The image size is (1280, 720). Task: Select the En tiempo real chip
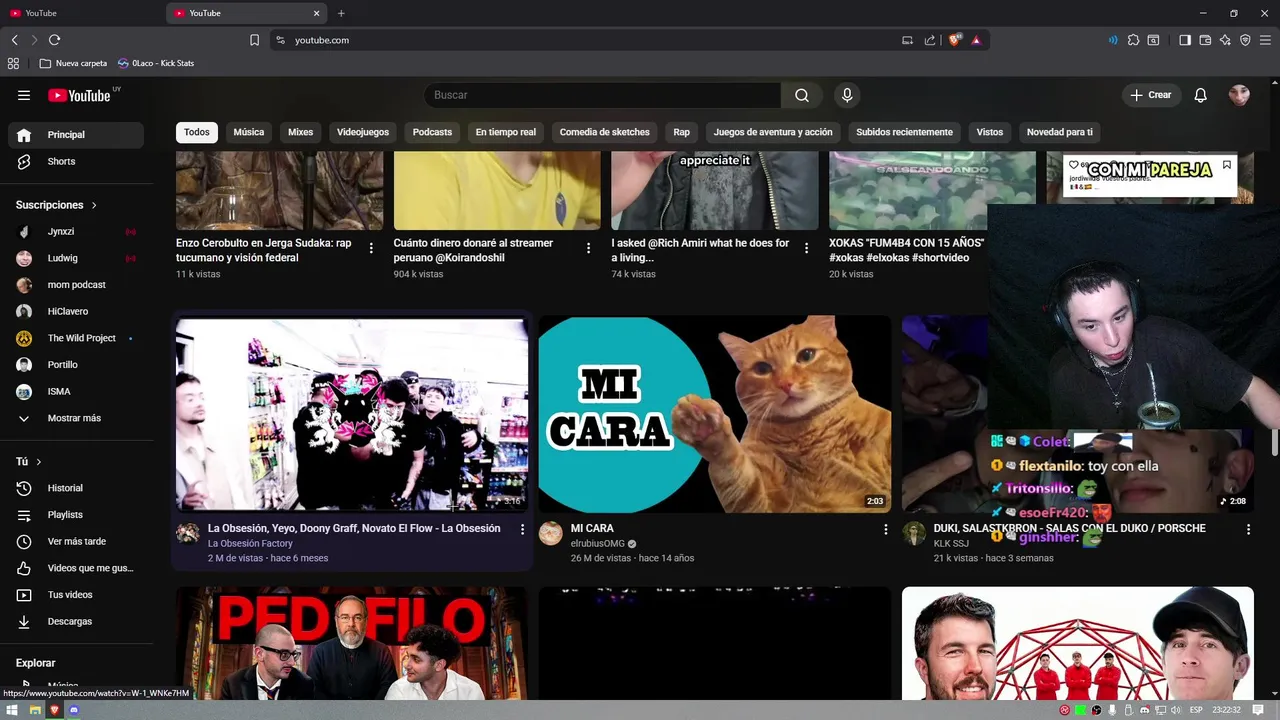point(506,132)
